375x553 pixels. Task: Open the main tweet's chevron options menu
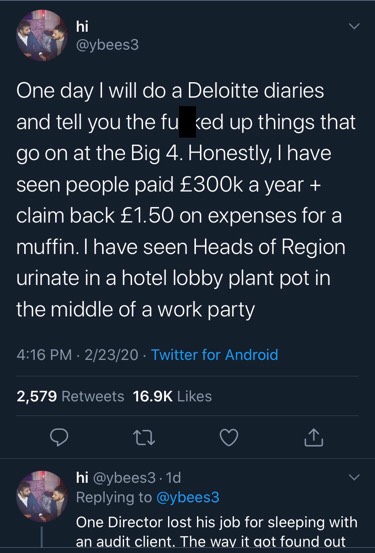pyautogui.click(x=353, y=26)
